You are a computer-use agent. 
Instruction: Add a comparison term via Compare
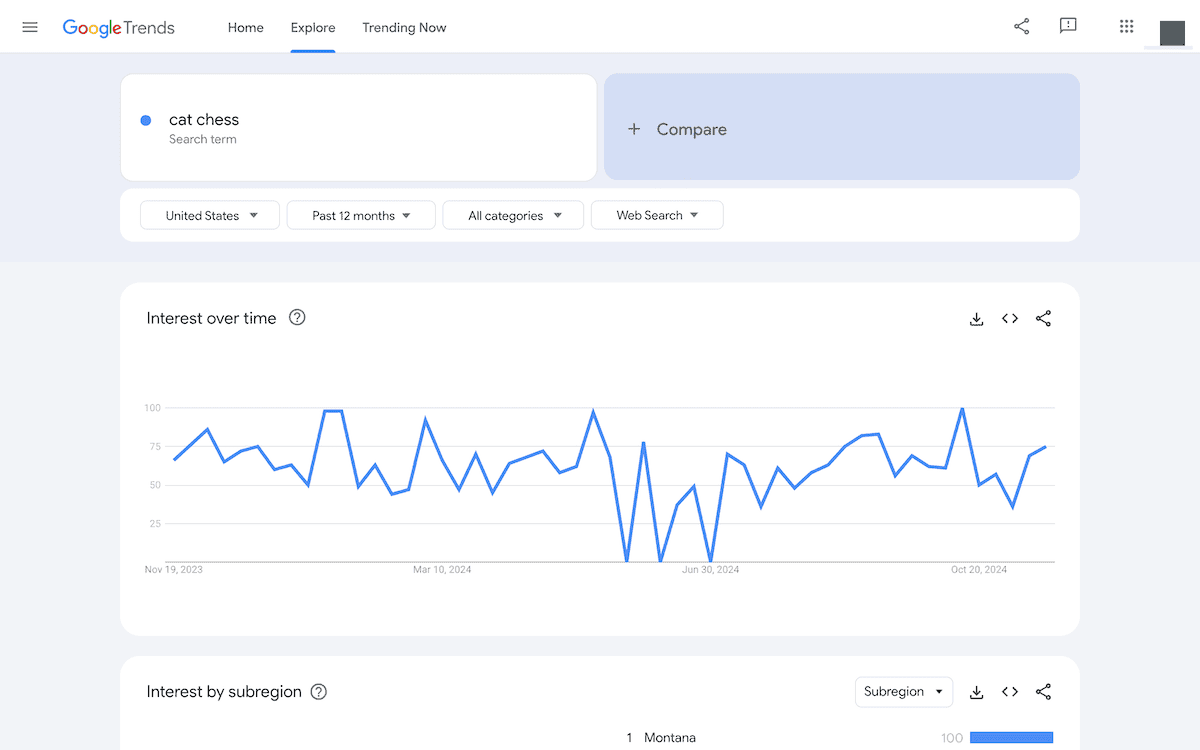(x=842, y=127)
